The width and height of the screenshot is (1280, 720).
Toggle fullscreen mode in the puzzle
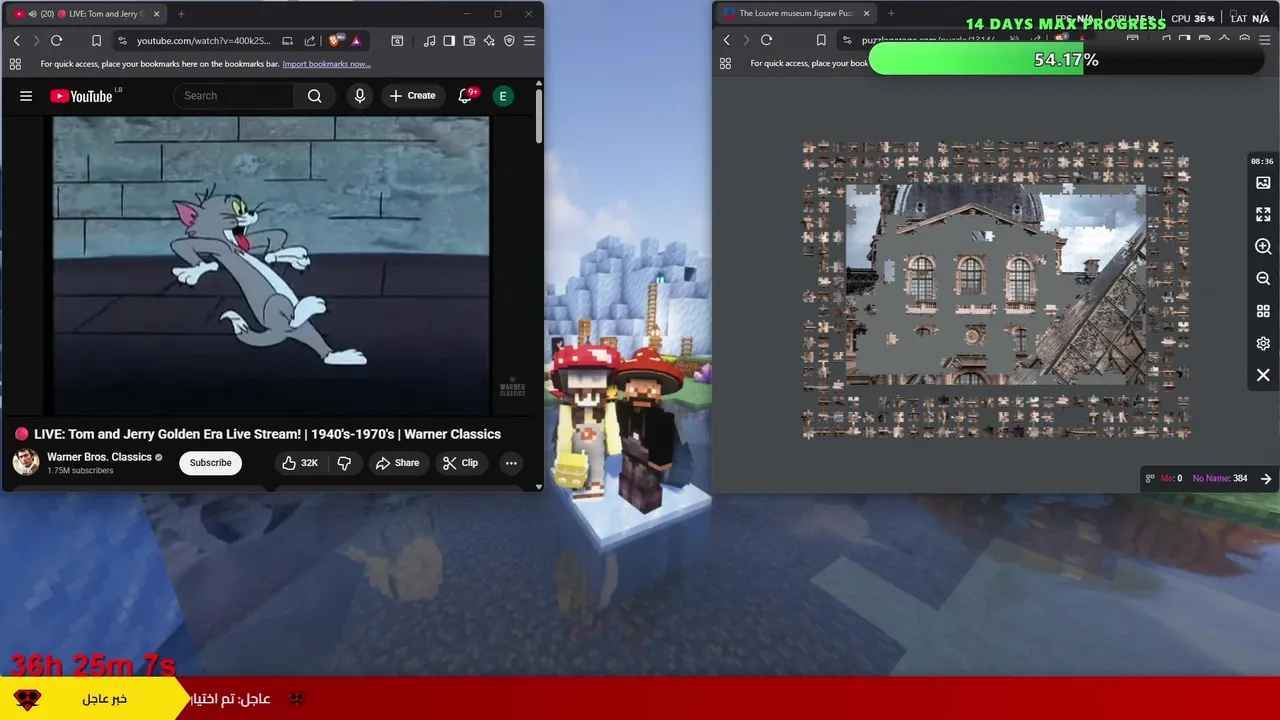(x=1263, y=215)
